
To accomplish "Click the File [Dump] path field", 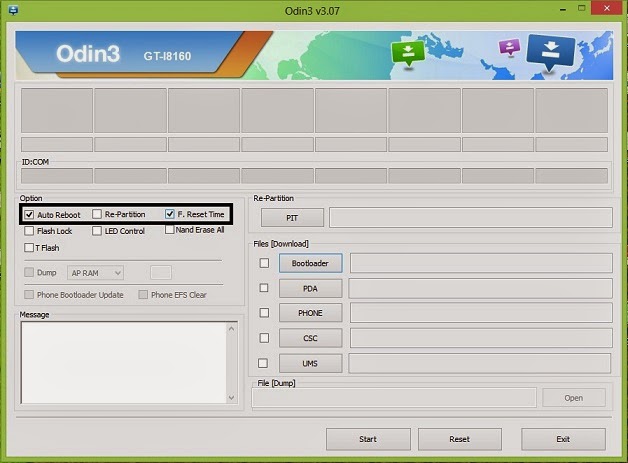I will [394, 398].
